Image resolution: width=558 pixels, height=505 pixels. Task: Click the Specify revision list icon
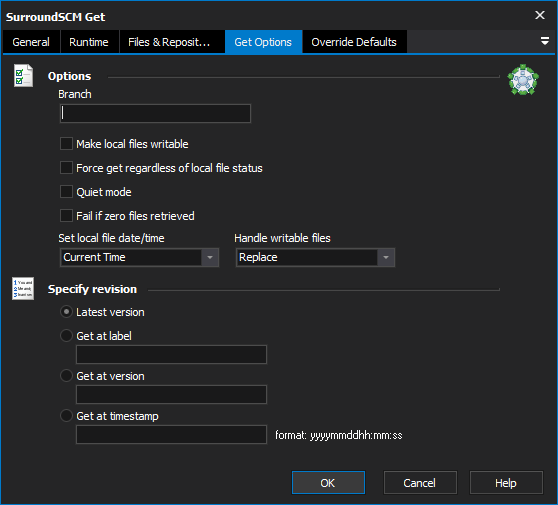click(x=23, y=289)
